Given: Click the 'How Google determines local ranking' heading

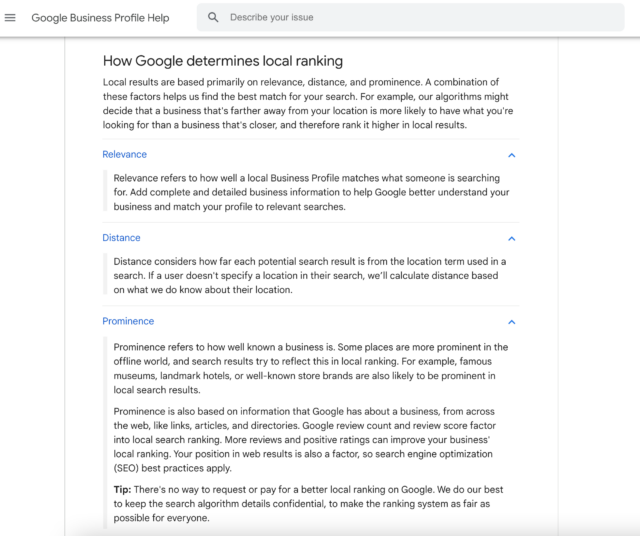Looking at the screenshot, I should click(x=223, y=61).
